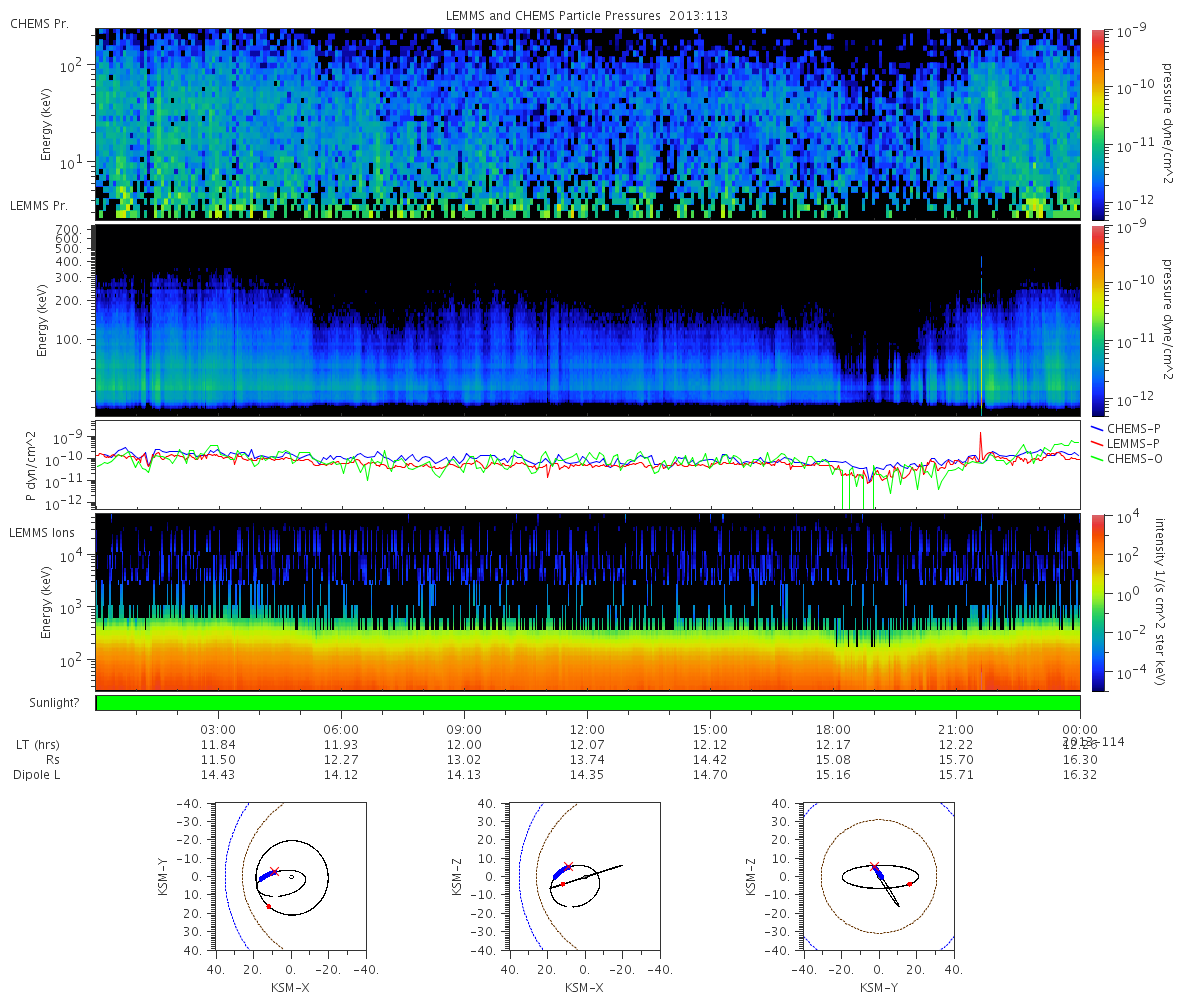Image resolution: width=1200 pixels, height=1000 pixels.
Task: Click the white vertical spike in LEMMS pressure panel
Action: click(982, 333)
